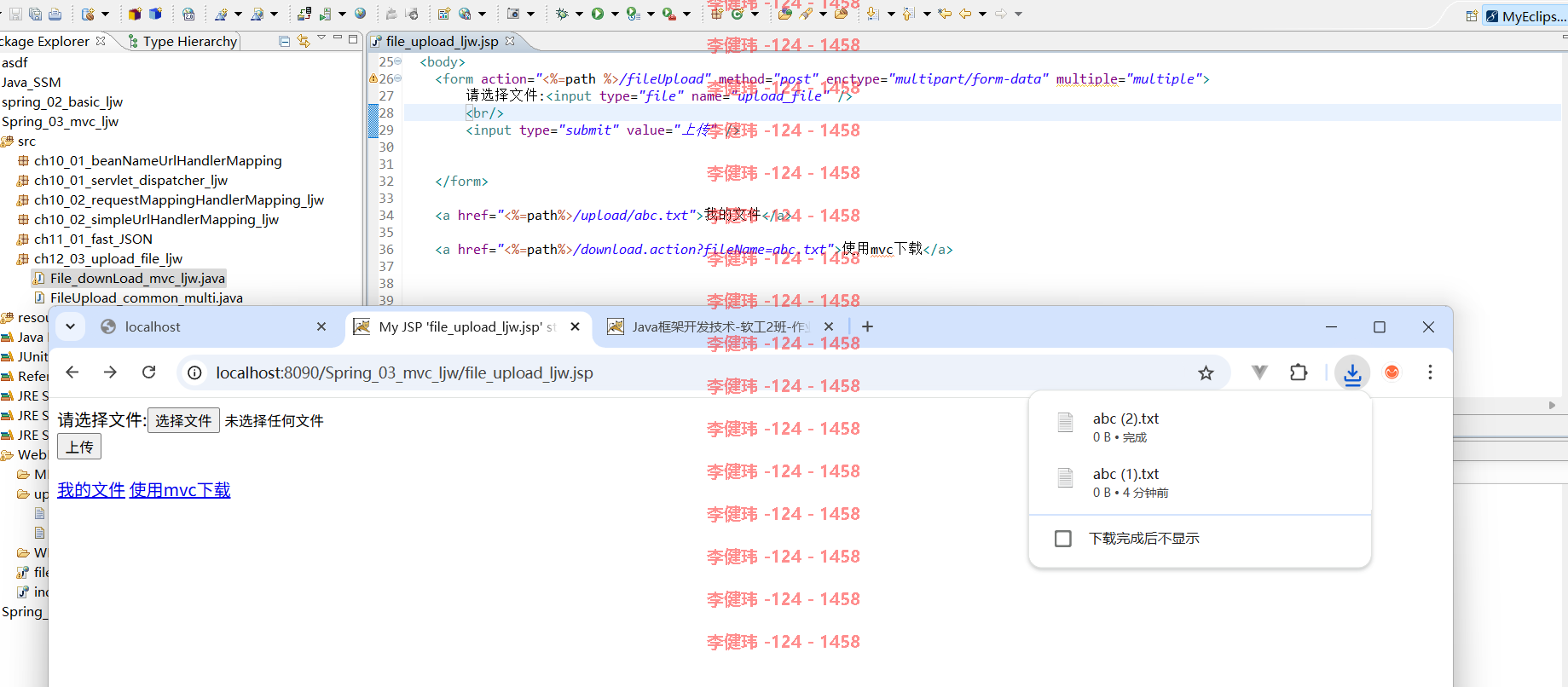Open Run button dropdown arrow
Screen dimensions: 1568x687
click(614, 14)
